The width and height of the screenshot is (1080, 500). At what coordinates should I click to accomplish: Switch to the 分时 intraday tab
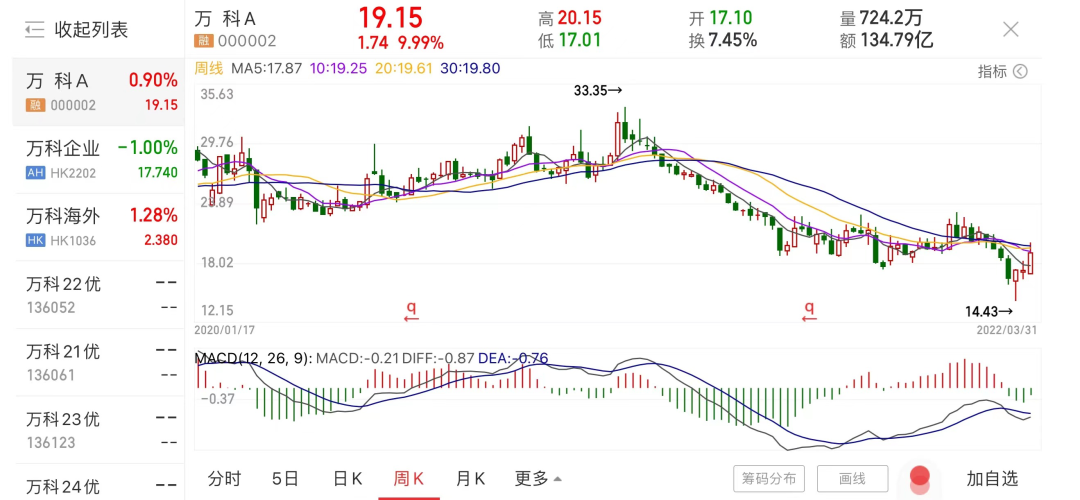click(225, 478)
